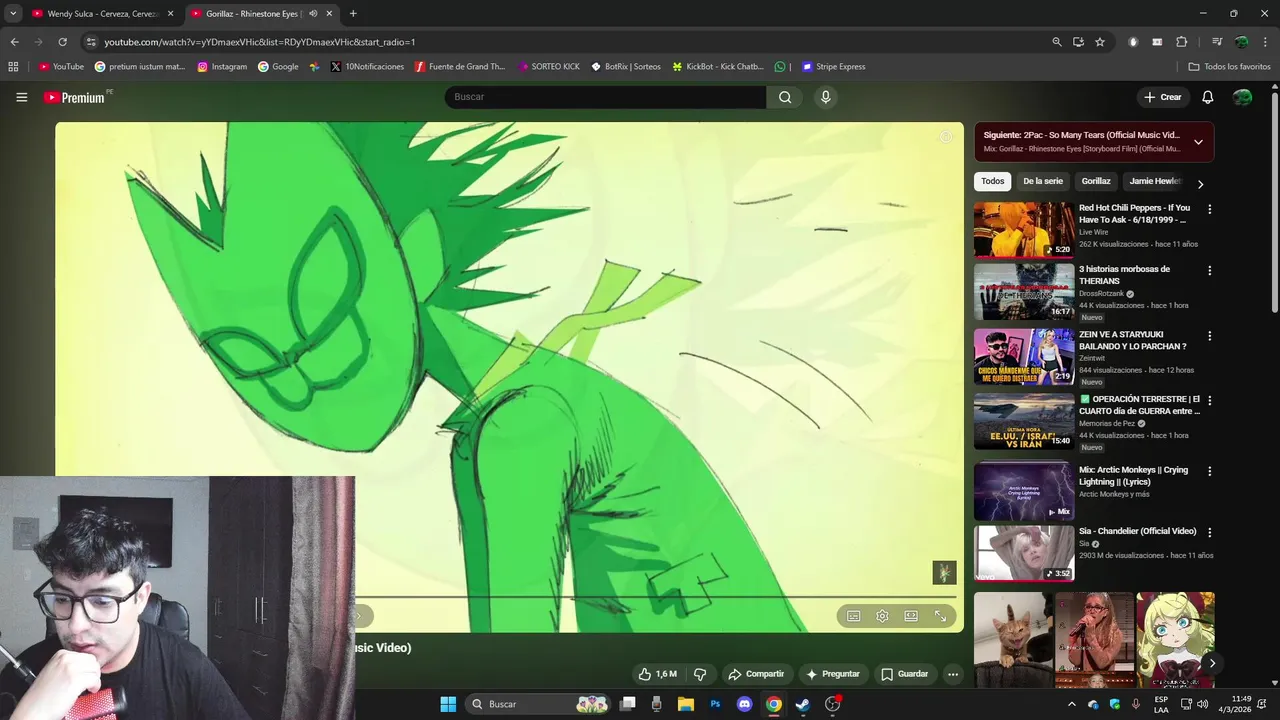This screenshot has width=1280, height=720.
Task: Like the video with 1,6 M likes
Action: point(657,674)
